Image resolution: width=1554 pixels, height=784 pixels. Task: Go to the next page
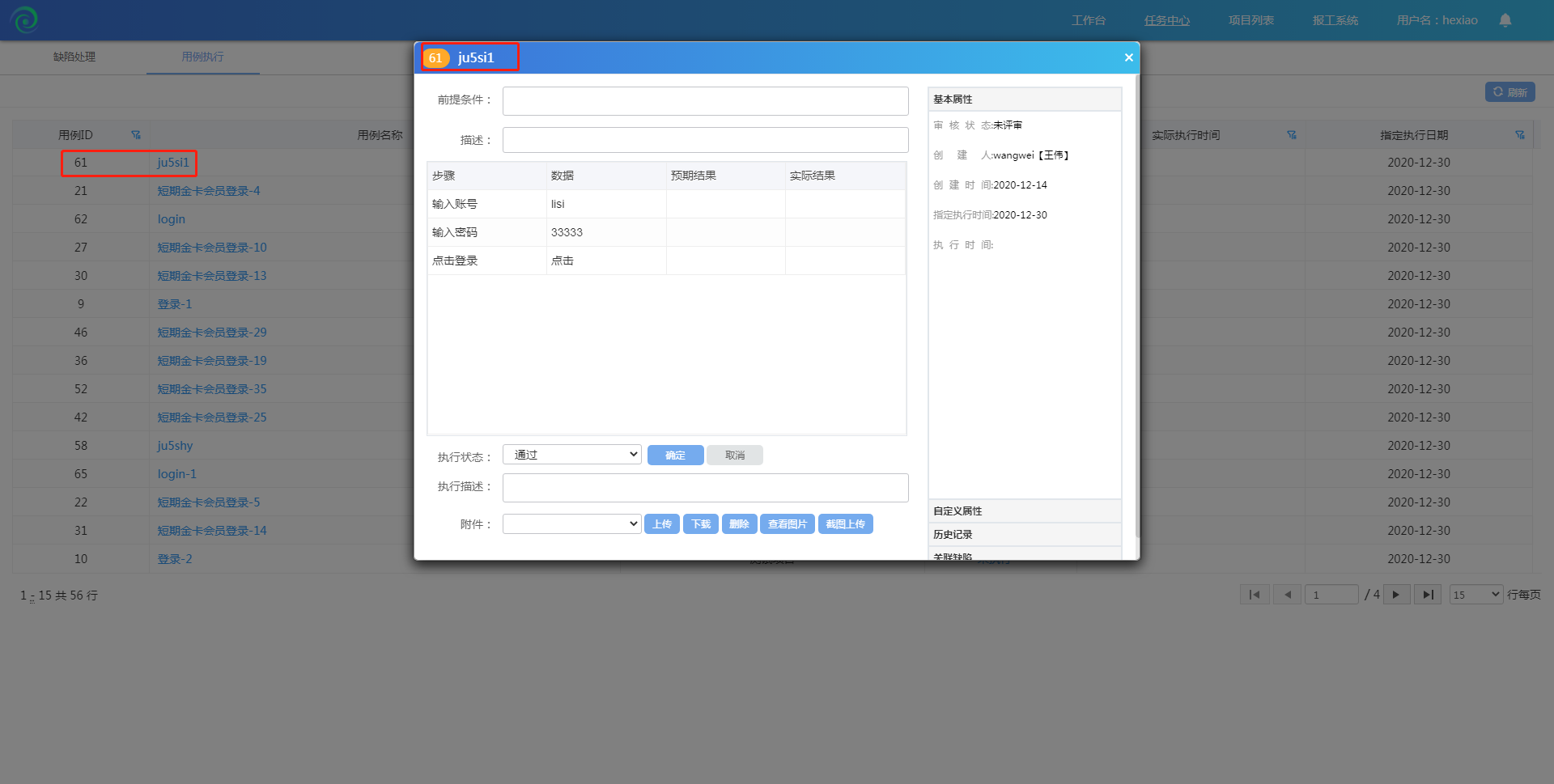point(1396,595)
